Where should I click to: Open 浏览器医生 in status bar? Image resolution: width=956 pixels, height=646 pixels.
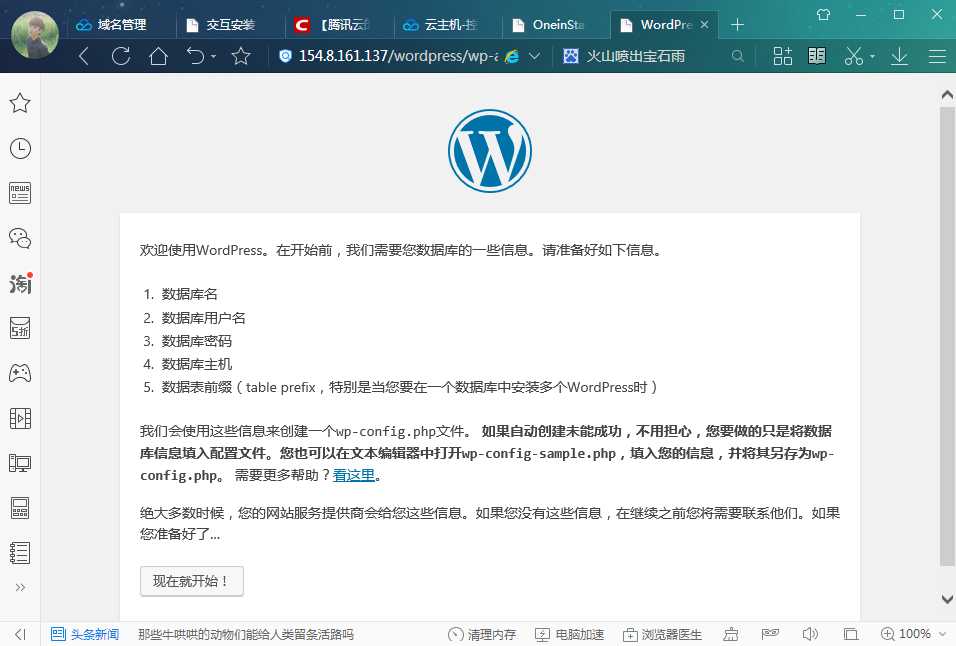(x=662, y=634)
